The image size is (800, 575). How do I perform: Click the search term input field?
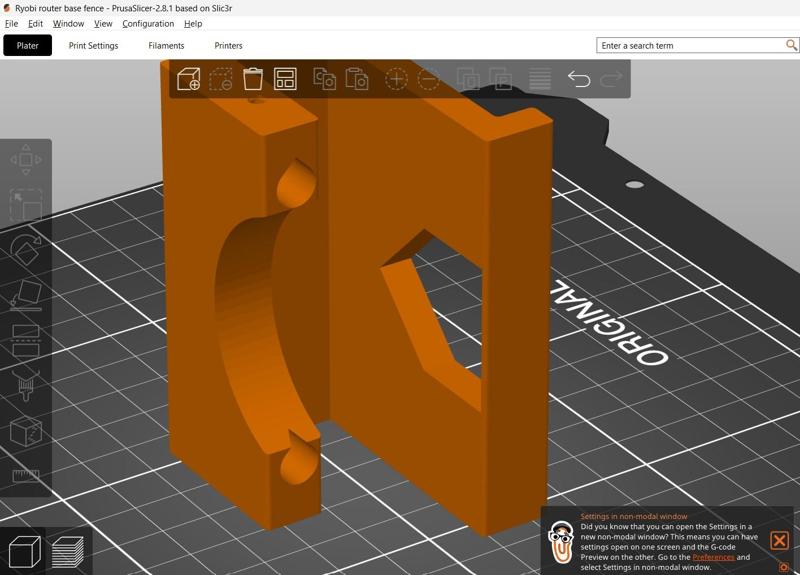(690, 45)
